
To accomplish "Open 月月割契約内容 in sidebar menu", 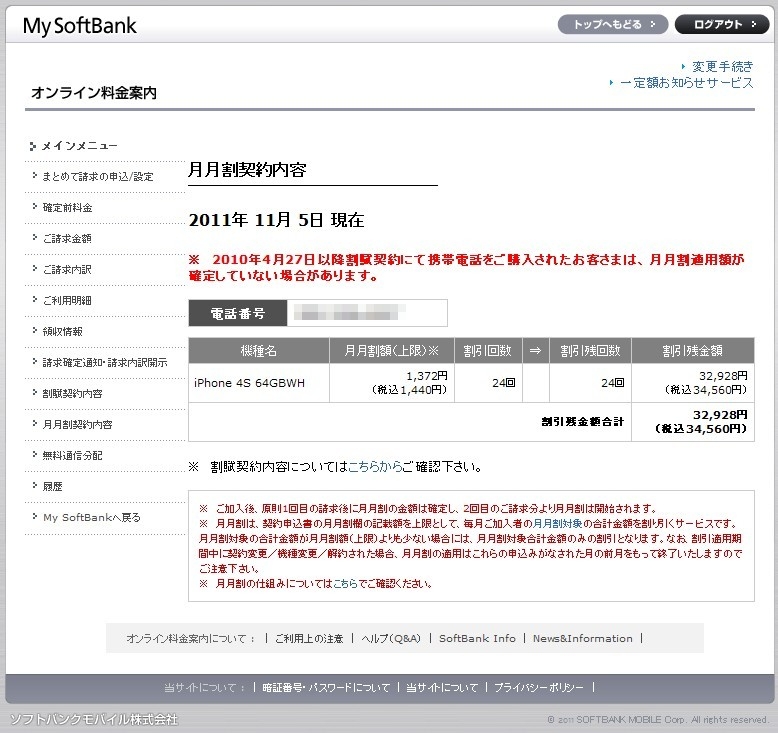I will coord(77,425).
